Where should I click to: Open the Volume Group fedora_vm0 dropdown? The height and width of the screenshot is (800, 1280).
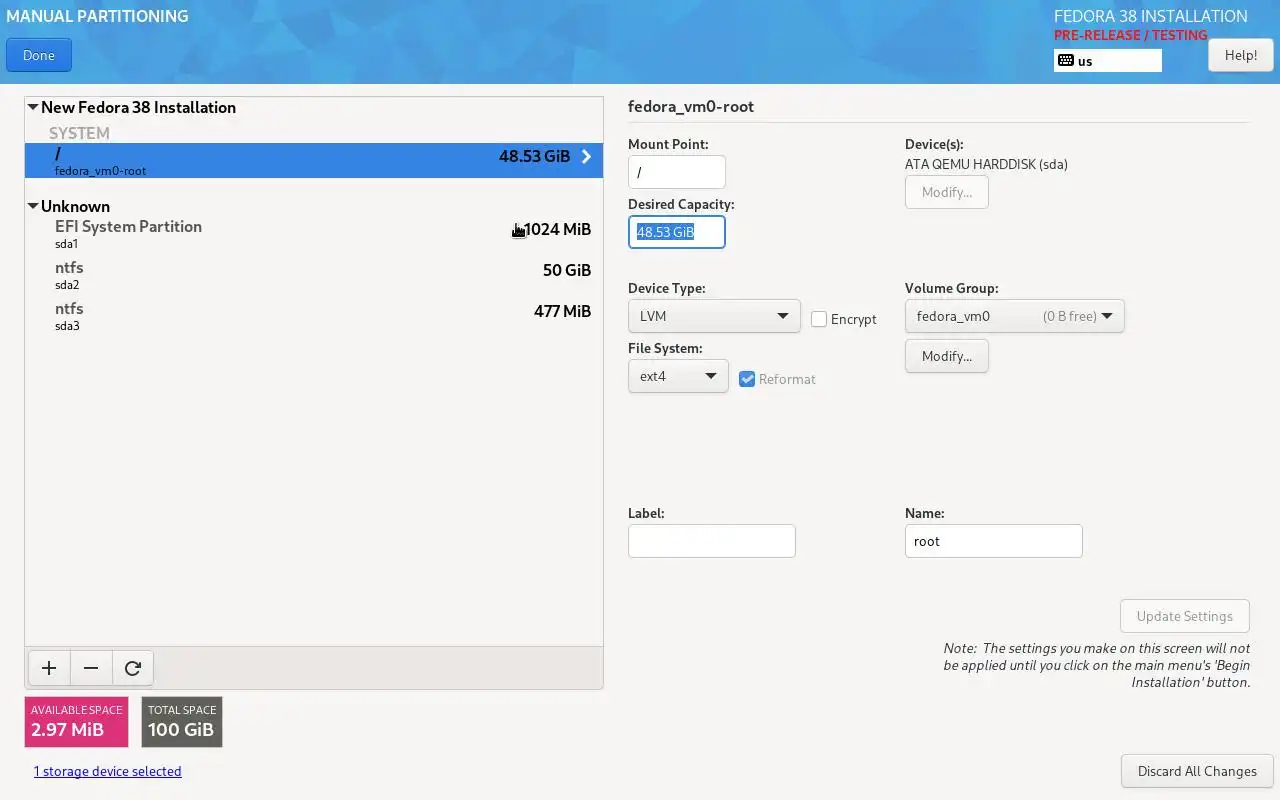coord(1014,316)
